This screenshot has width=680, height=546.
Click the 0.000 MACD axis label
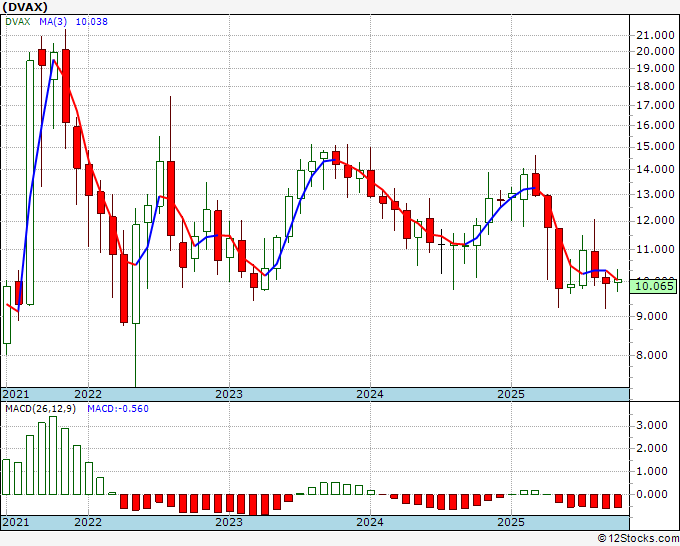[x=652, y=494]
